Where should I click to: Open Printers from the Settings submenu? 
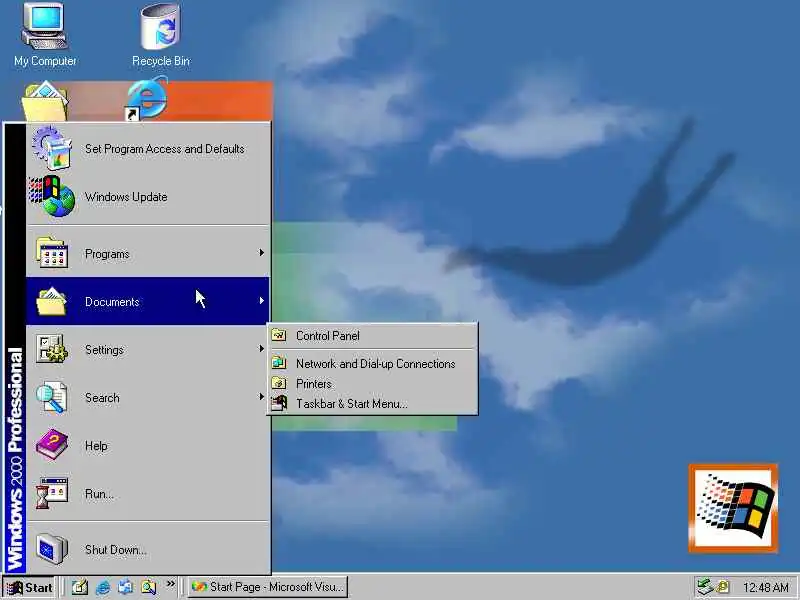(x=372, y=383)
